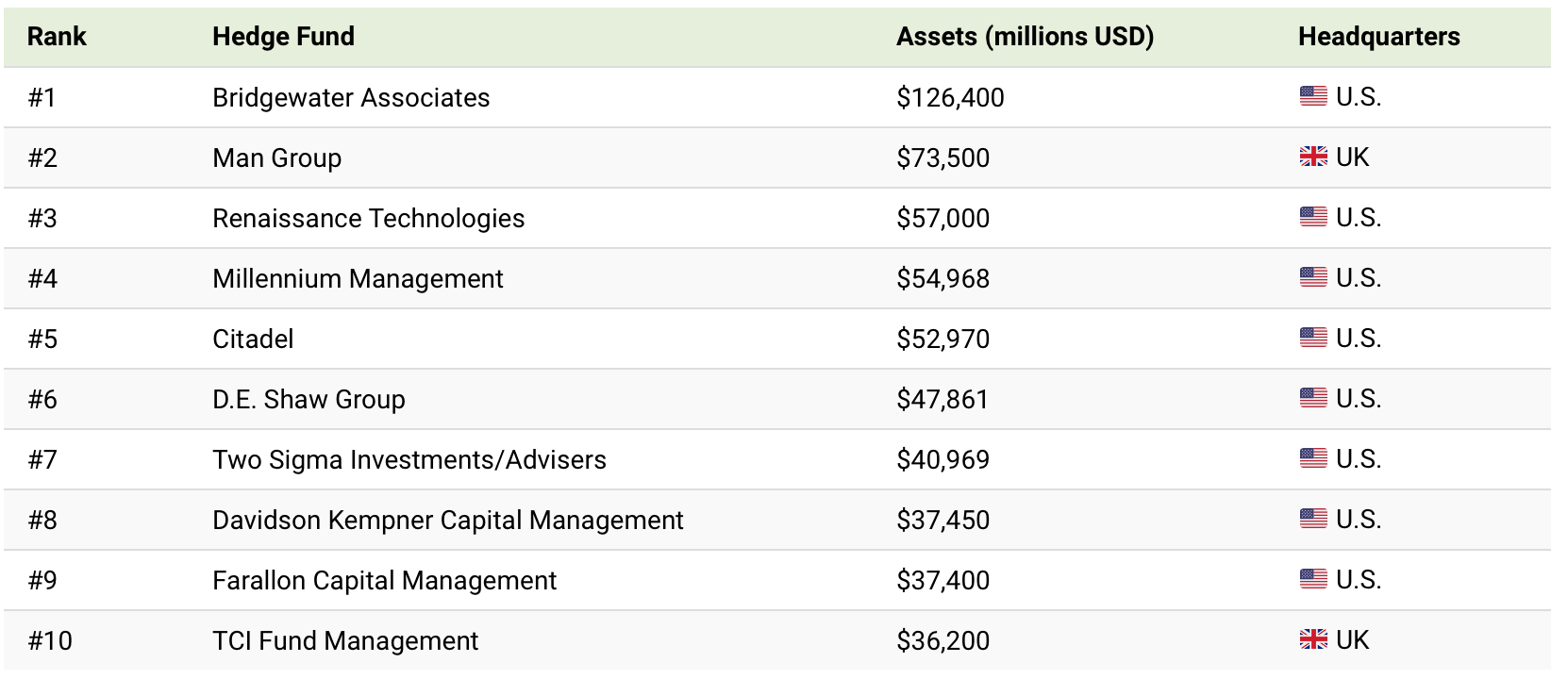Viewport: 1568px width, 679px height.
Task: Select the Bridgewater Associates fund name
Action: click(x=351, y=97)
